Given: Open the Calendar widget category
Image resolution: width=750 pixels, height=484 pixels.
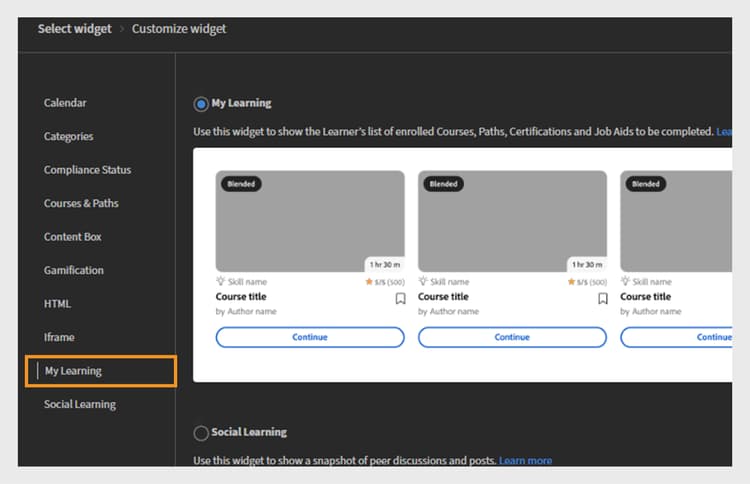Looking at the screenshot, I should tap(65, 103).
